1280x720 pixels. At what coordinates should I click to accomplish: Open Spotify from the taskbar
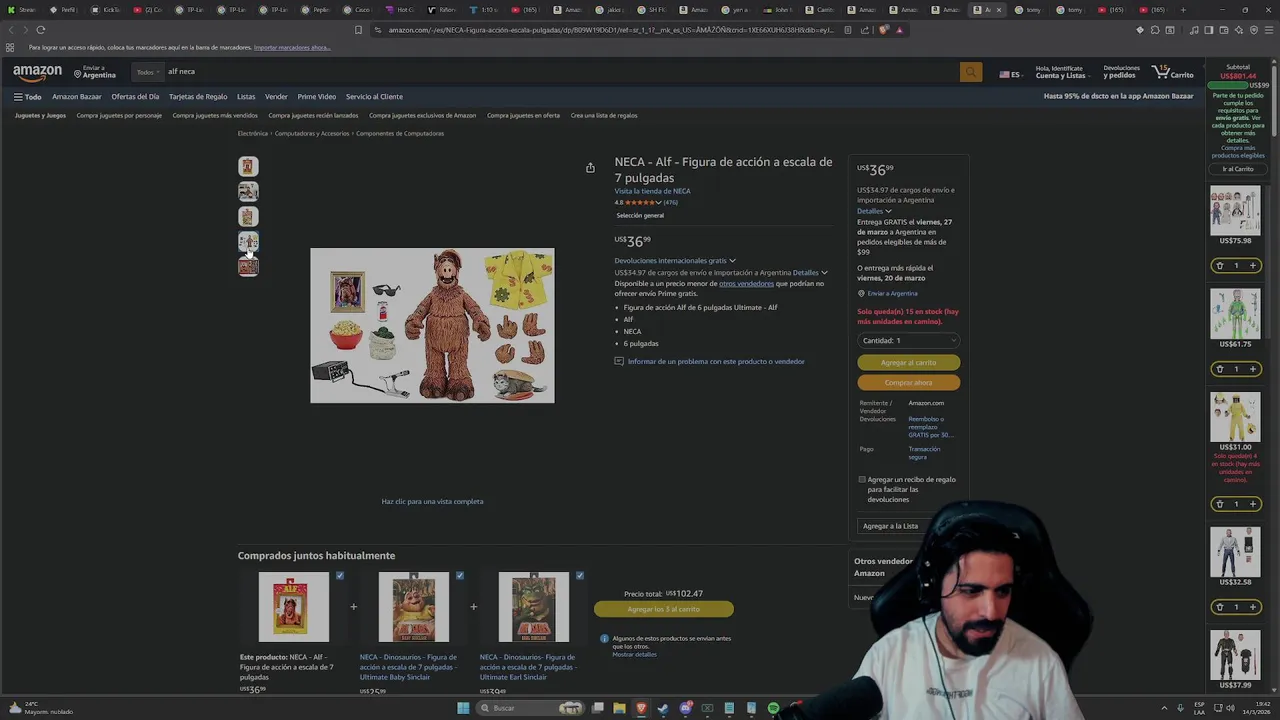(773, 708)
